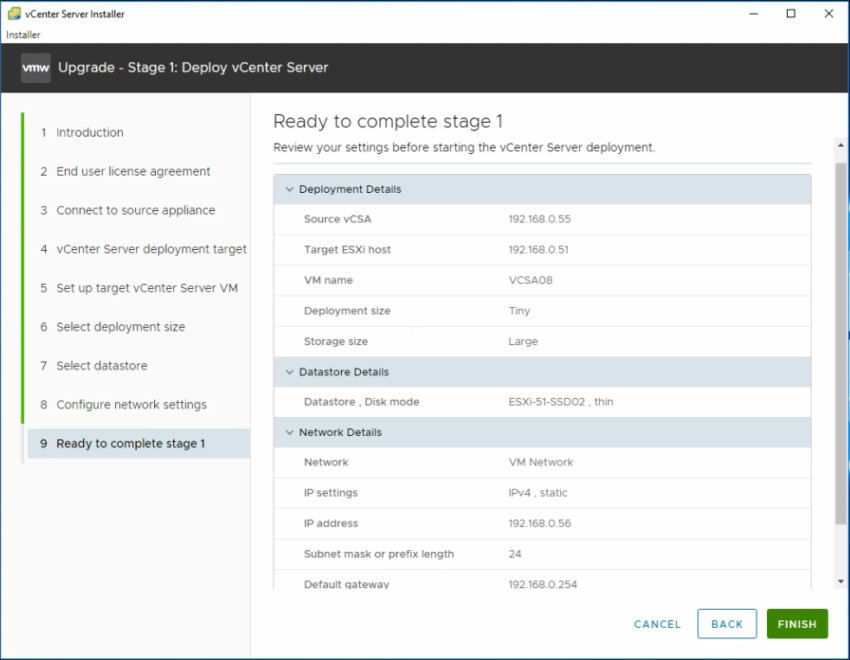This screenshot has height=660, width=850.
Task: Collapse the Datastore Details section
Action: click(290, 372)
